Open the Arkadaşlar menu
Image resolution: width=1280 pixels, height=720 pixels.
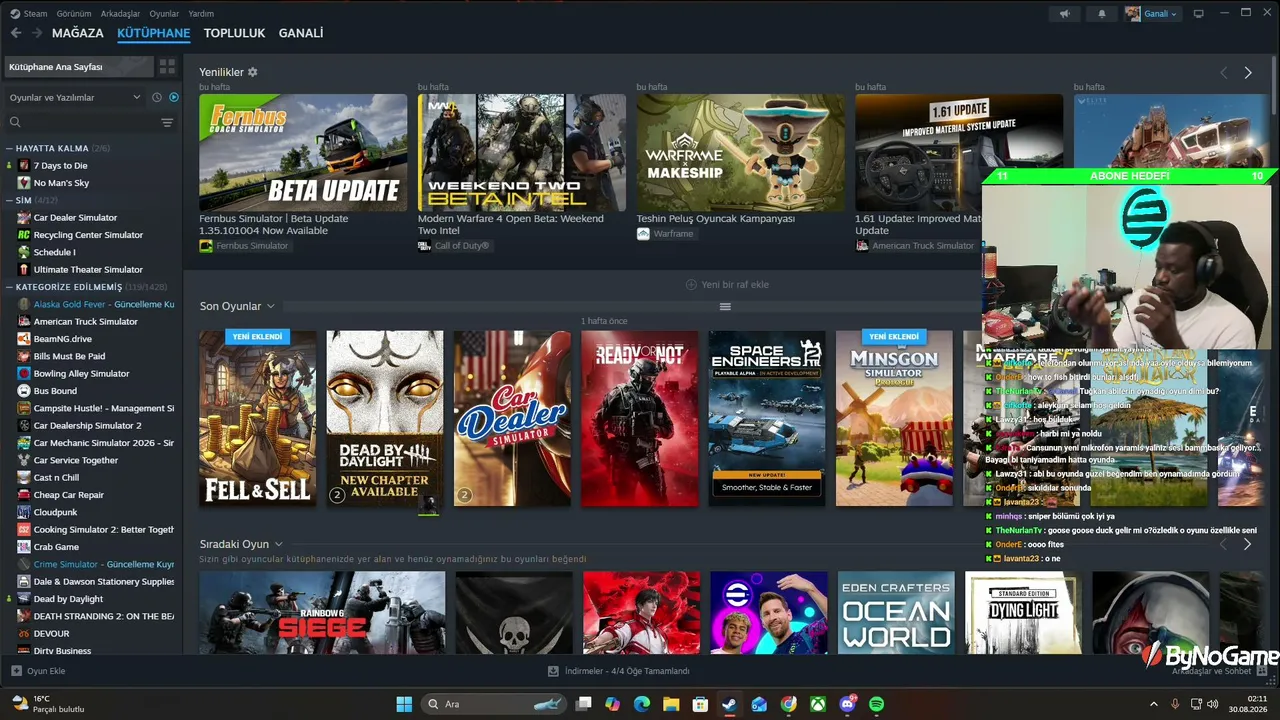click(121, 14)
